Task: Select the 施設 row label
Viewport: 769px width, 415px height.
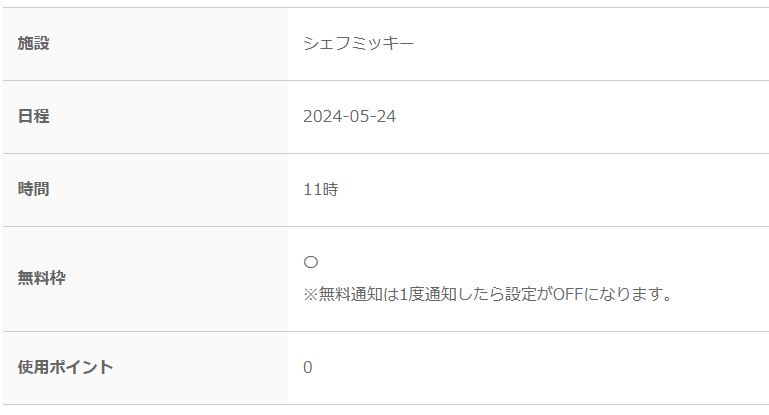Action: 33,43
